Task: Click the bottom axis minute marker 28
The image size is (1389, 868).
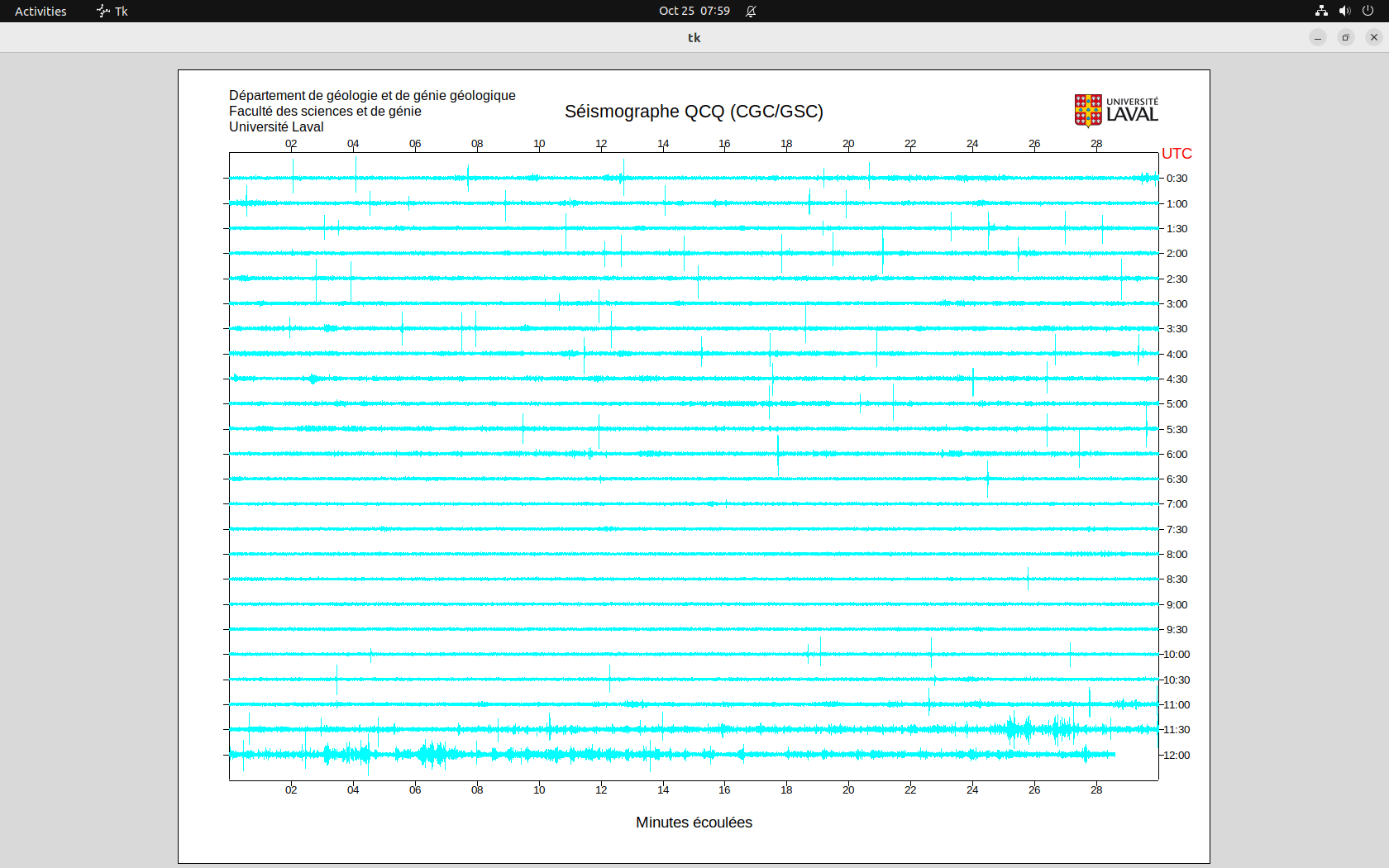Action: (x=1096, y=790)
